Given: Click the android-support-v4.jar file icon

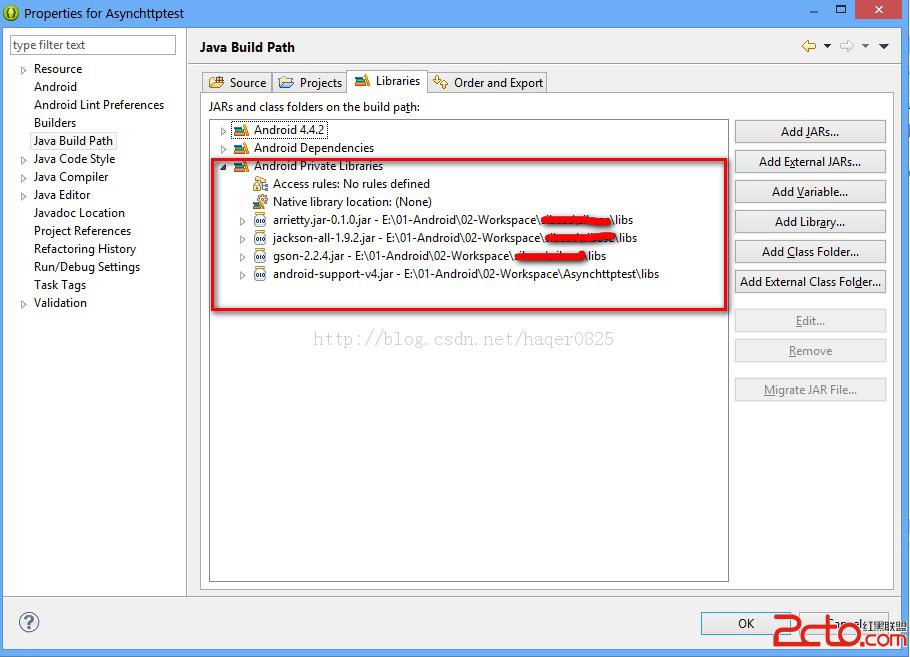Looking at the screenshot, I should coord(260,275).
